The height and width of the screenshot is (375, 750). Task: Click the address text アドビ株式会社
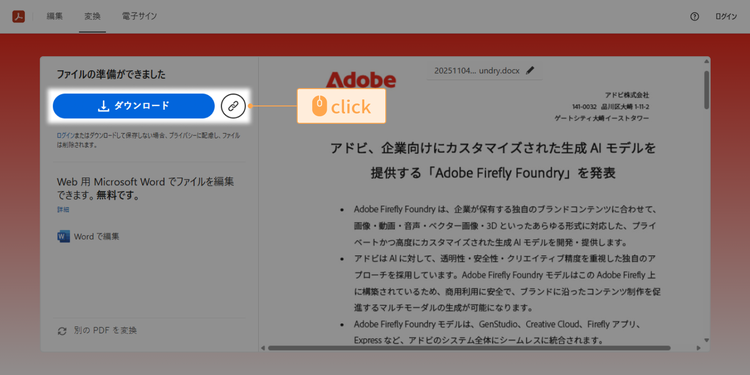coord(627,95)
